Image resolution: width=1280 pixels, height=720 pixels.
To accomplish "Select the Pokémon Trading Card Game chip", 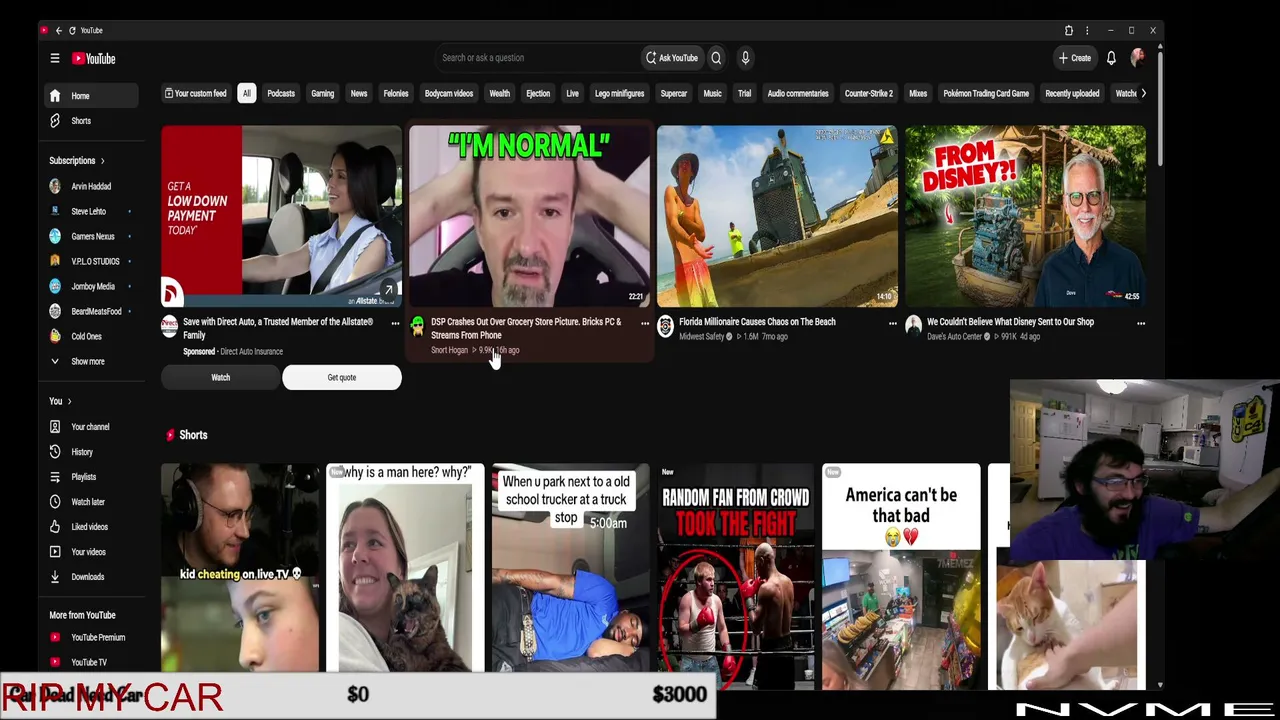I will click(x=986, y=93).
